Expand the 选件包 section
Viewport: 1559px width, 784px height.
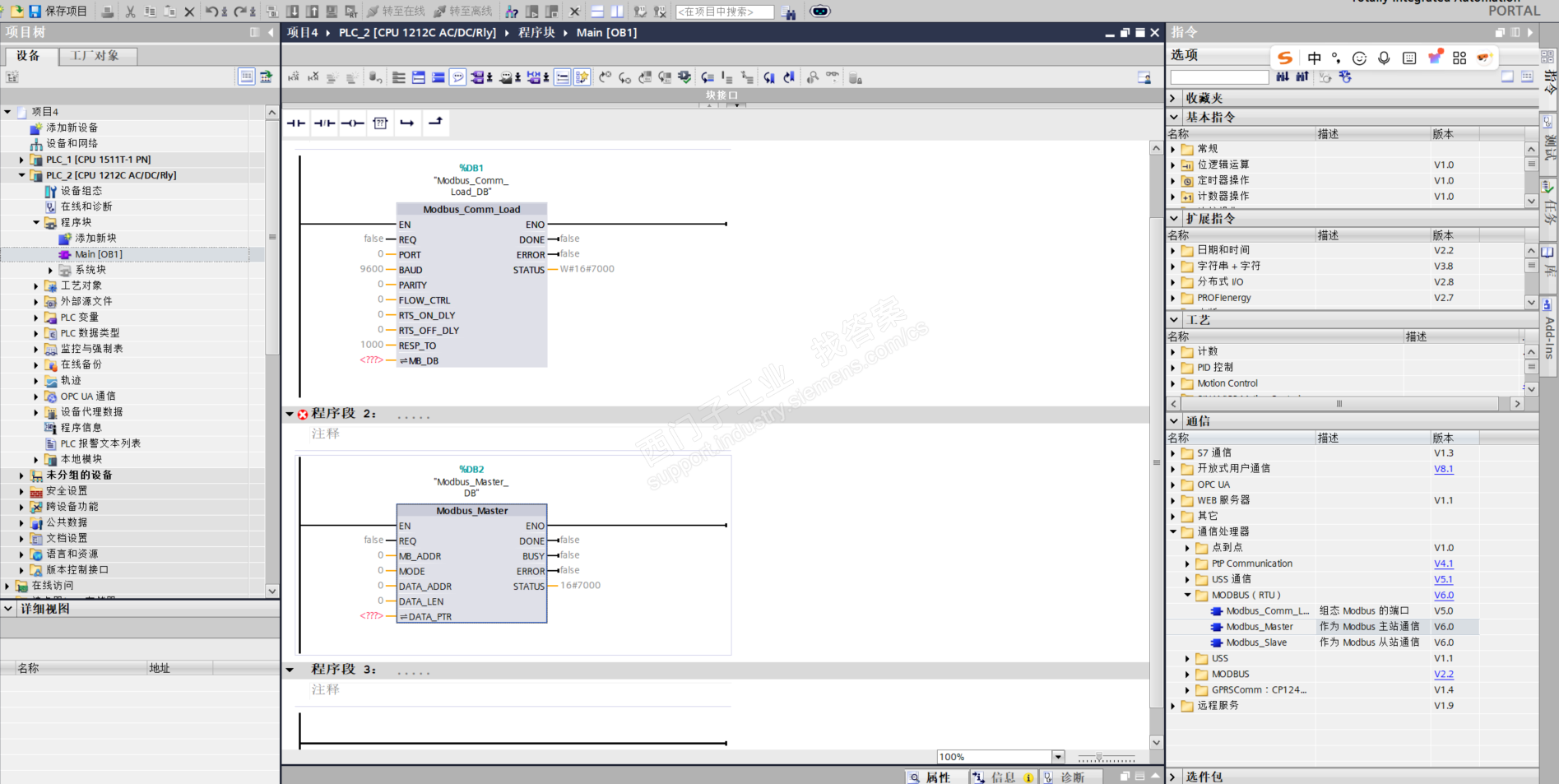point(1174,777)
